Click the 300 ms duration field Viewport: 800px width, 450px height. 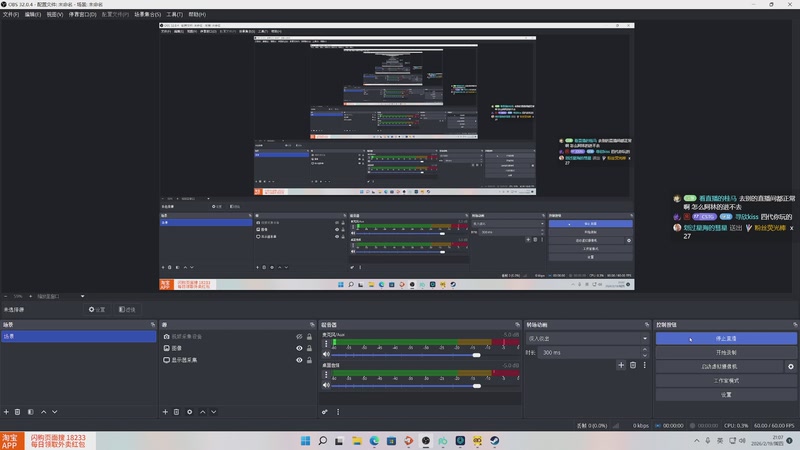click(589, 353)
